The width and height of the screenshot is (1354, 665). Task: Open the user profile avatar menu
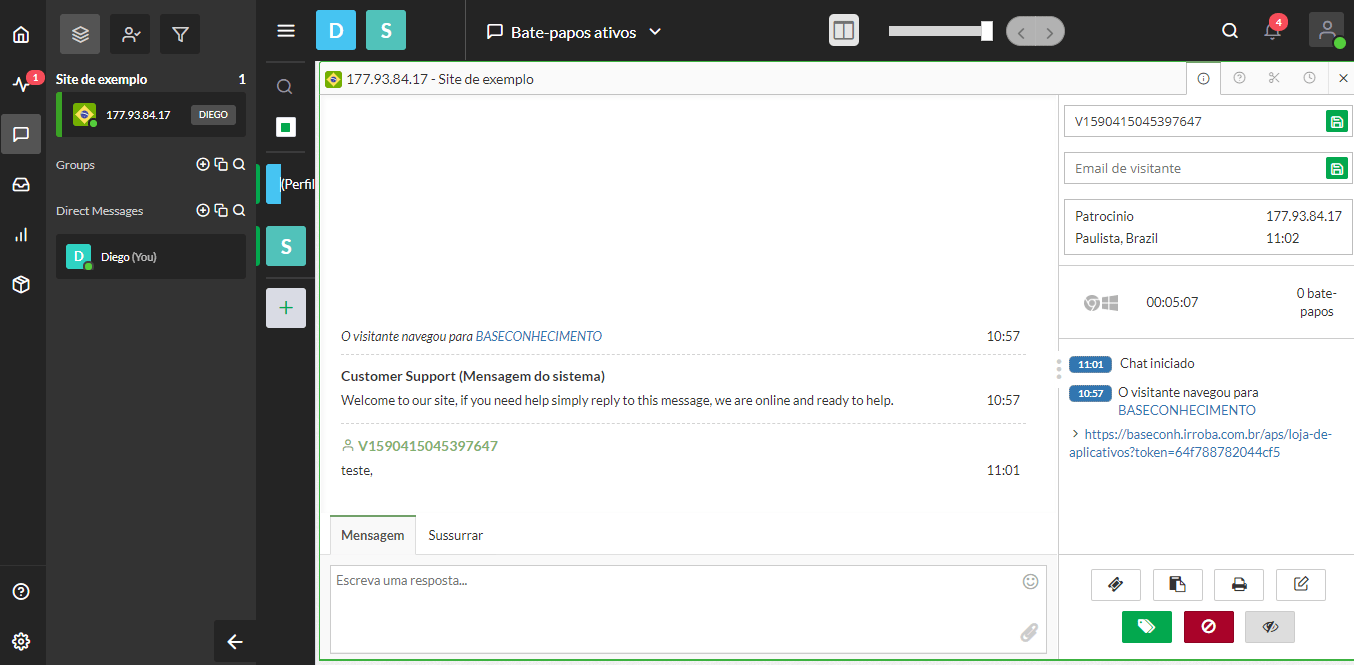tap(1327, 30)
